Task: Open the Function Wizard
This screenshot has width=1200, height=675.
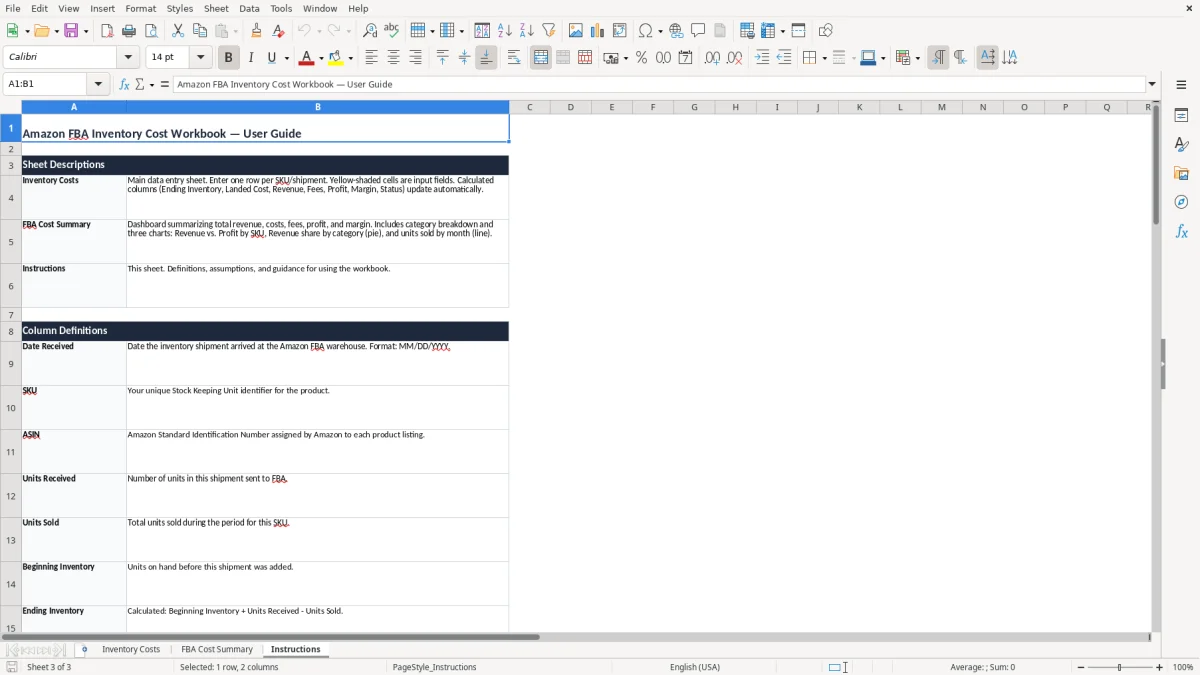Action: coord(124,84)
